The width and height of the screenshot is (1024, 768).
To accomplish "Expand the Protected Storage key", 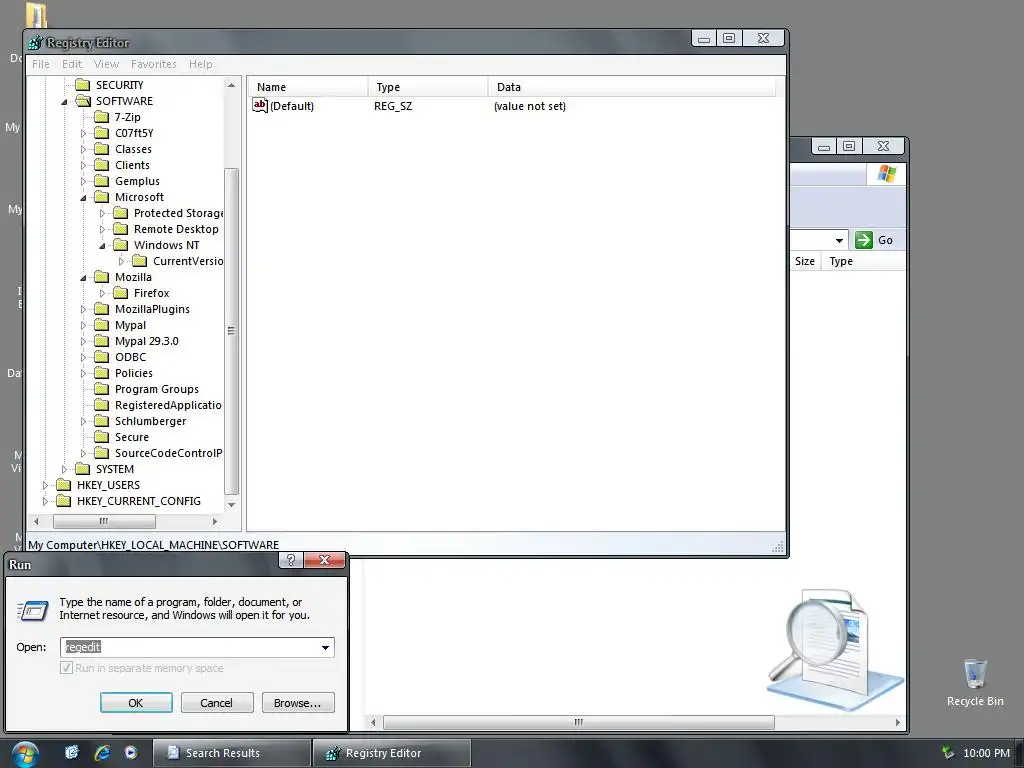I will tap(102, 214).
